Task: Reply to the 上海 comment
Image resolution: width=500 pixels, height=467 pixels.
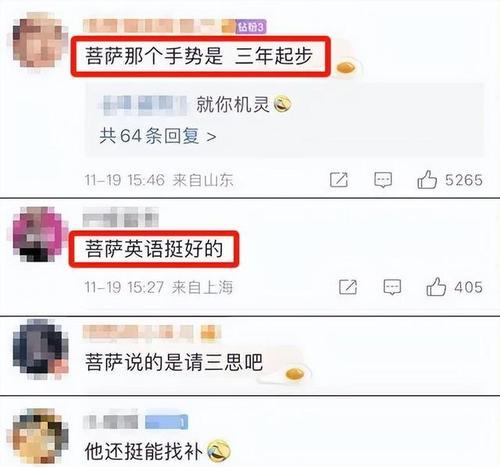Action: (392, 287)
